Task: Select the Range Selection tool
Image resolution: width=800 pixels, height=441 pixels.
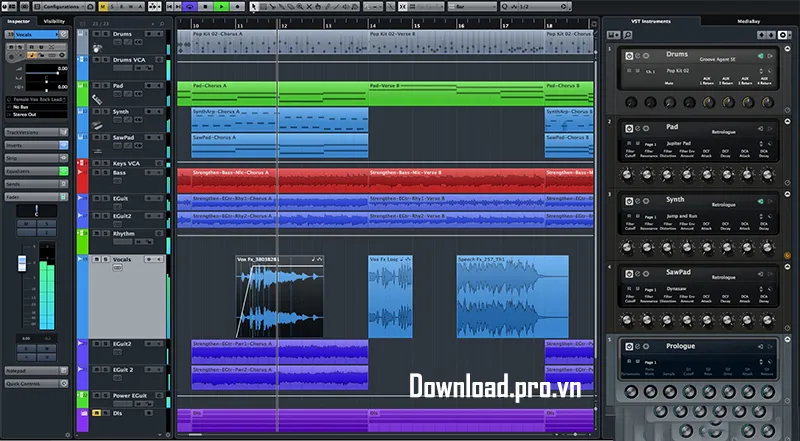Action: point(263,7)
